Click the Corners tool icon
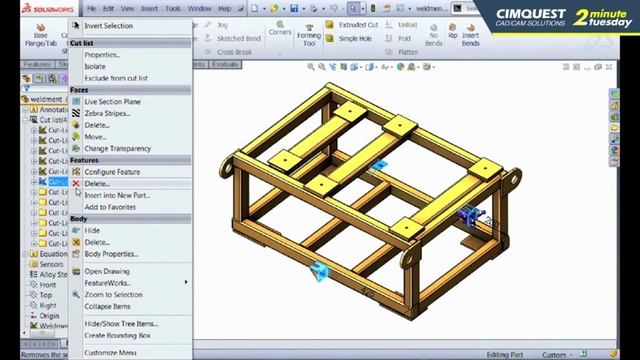640x360 pixels. (x=280, y=28)
